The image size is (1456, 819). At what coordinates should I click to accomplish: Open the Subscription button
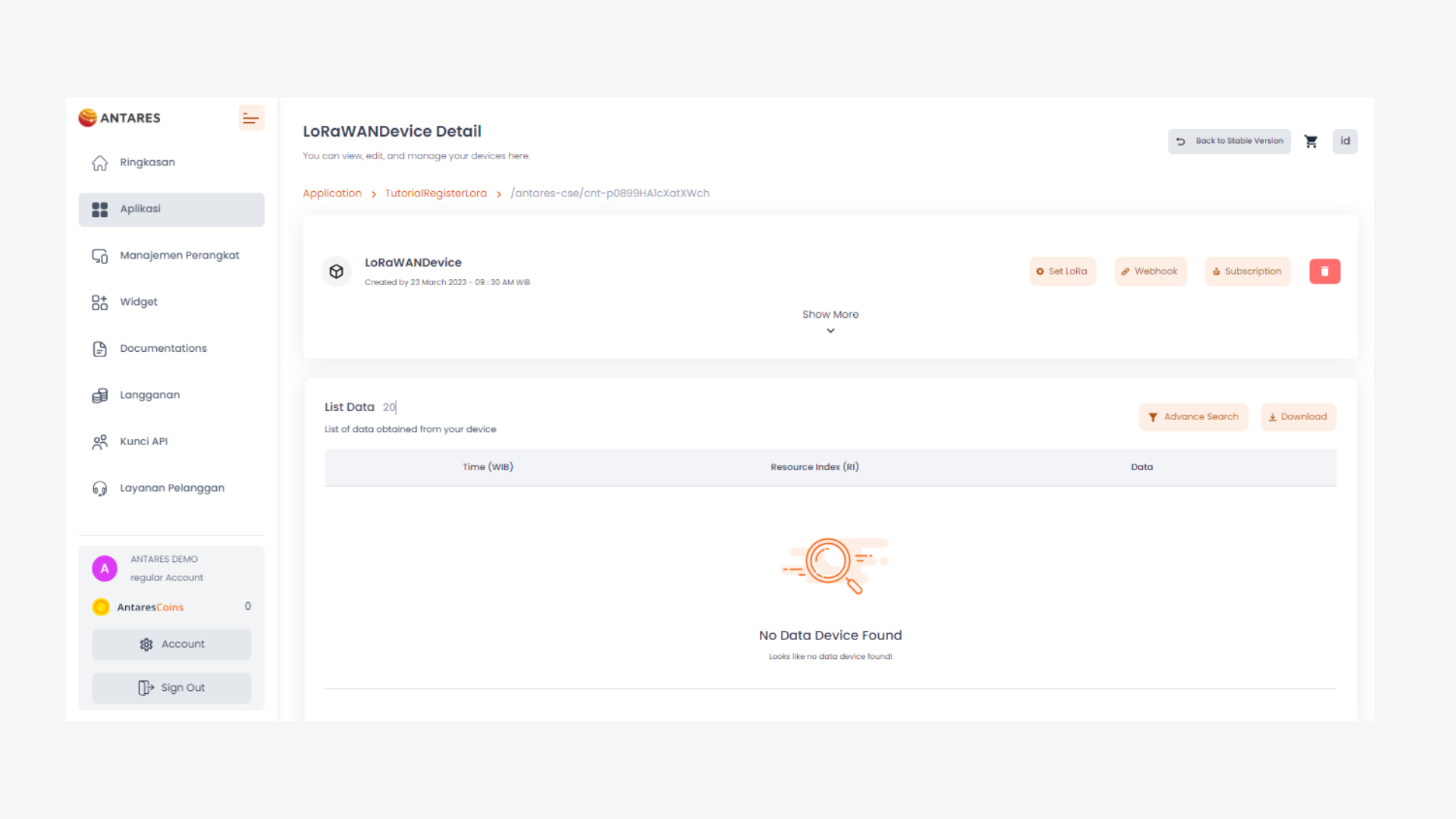(1247, 271)
